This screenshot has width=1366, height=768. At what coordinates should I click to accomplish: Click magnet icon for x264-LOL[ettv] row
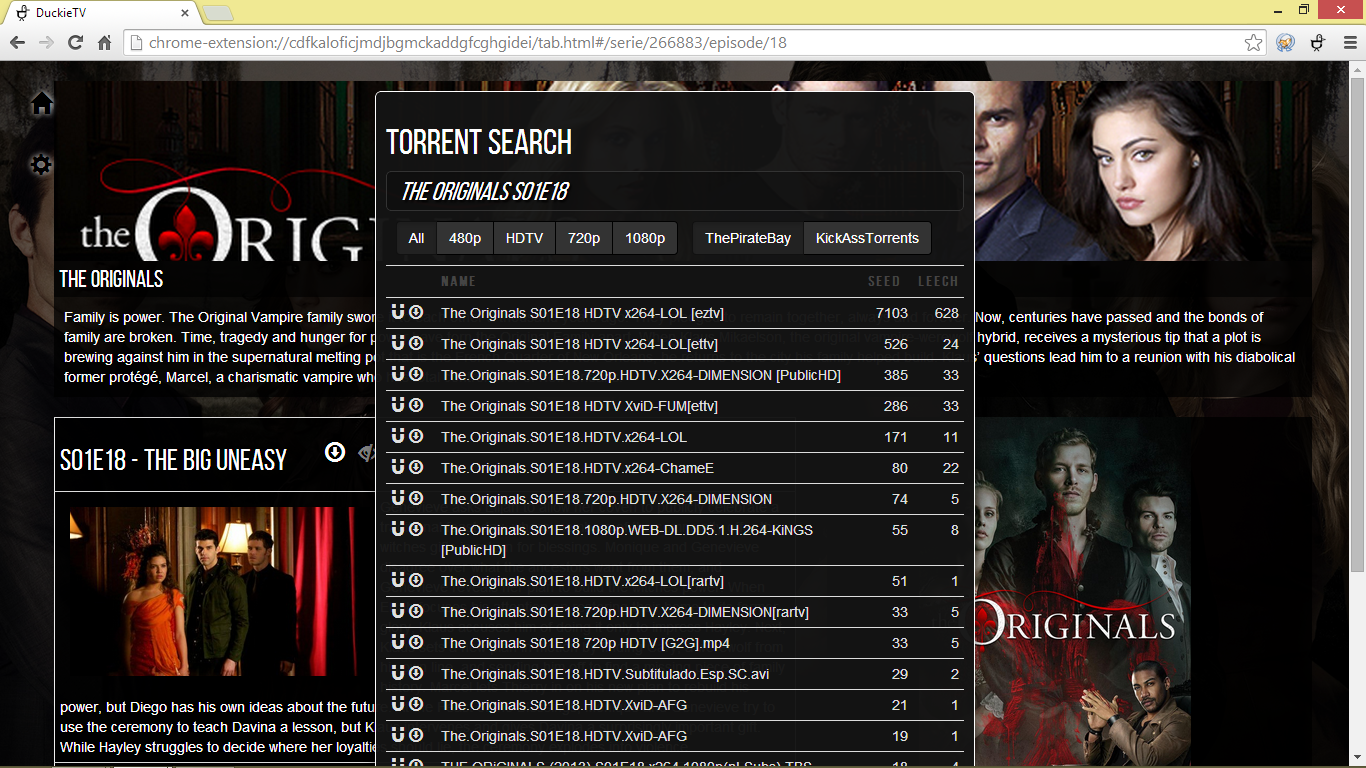[398, 343]
